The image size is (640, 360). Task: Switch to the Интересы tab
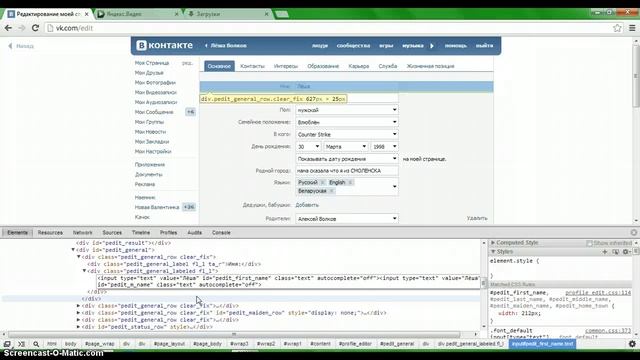tap(286, 66)
